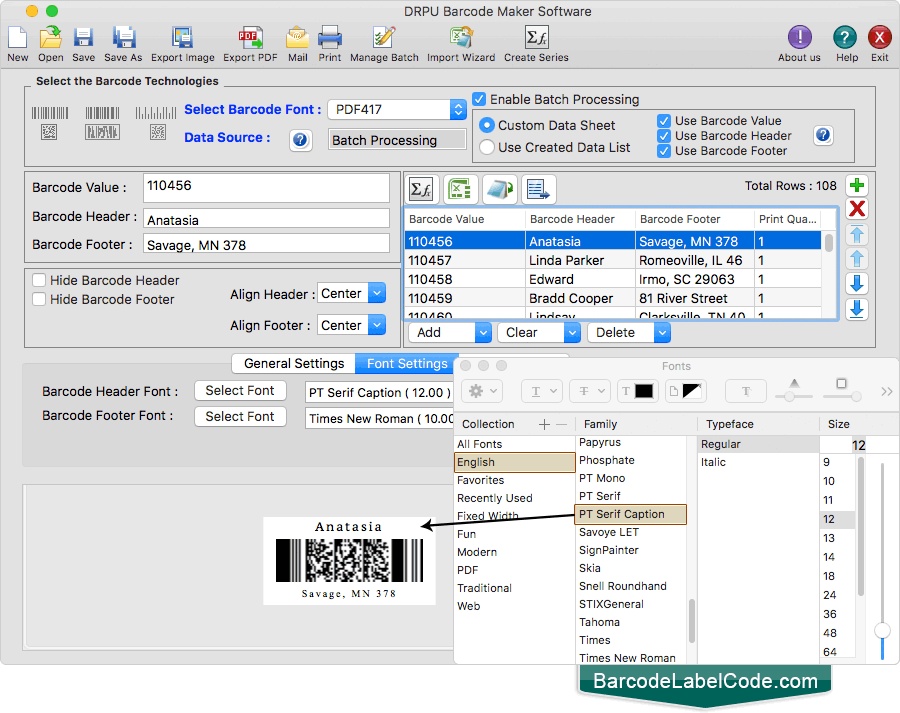Uncheck Use Barcode Value
Viewport: 900px width, 713px height.
tap(664, 121)
